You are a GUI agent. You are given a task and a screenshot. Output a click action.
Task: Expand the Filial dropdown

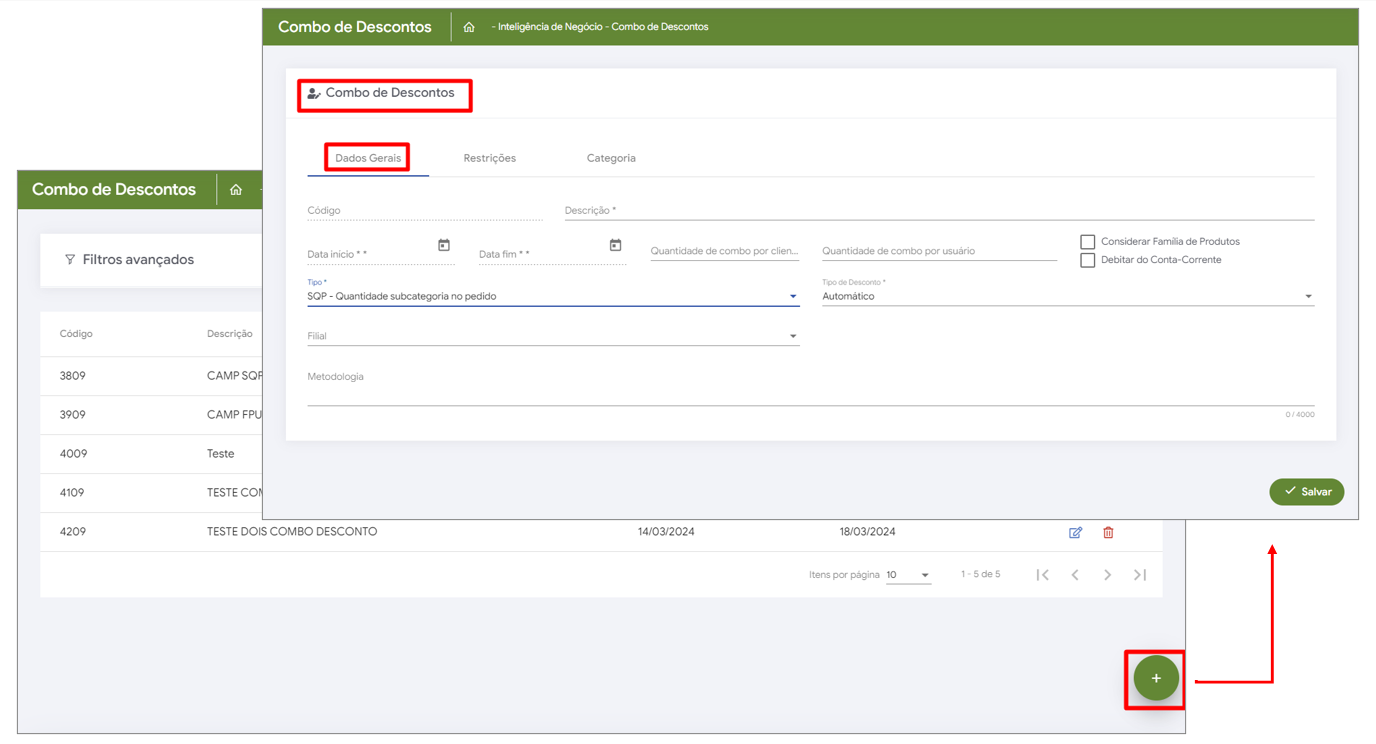792,337
